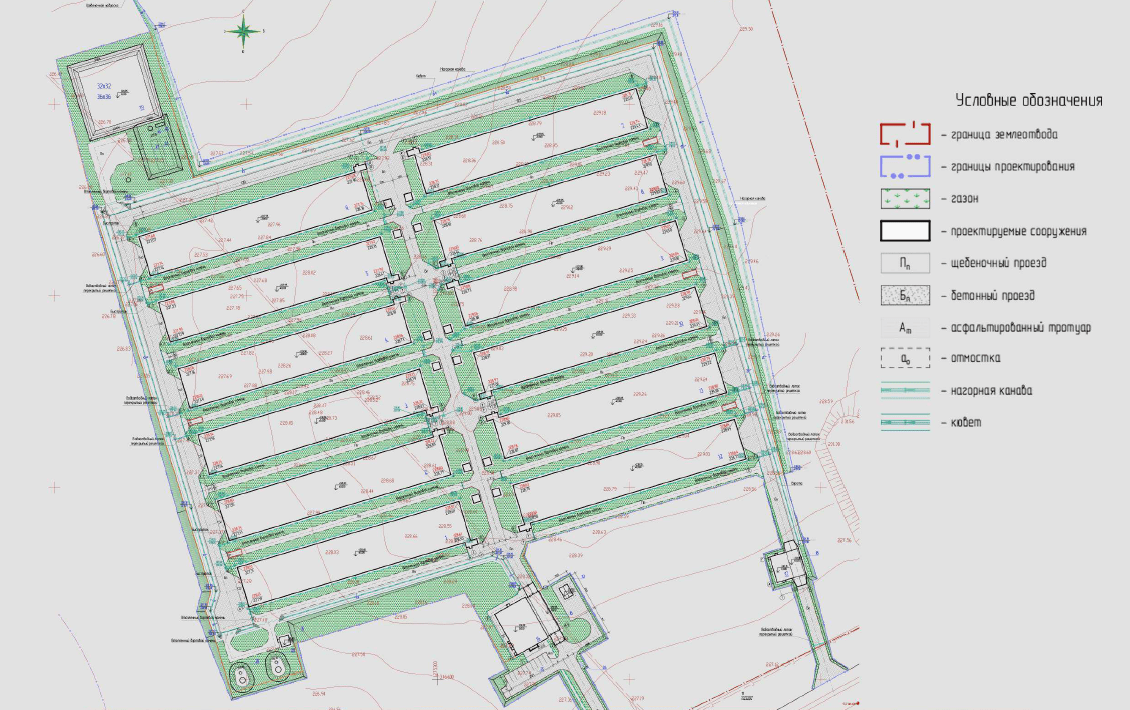Image resolution: width=1130 pixels, height=710 pixels.
Task: Click the left circular tank at bottom-left corner
Action: click(242, 675)
